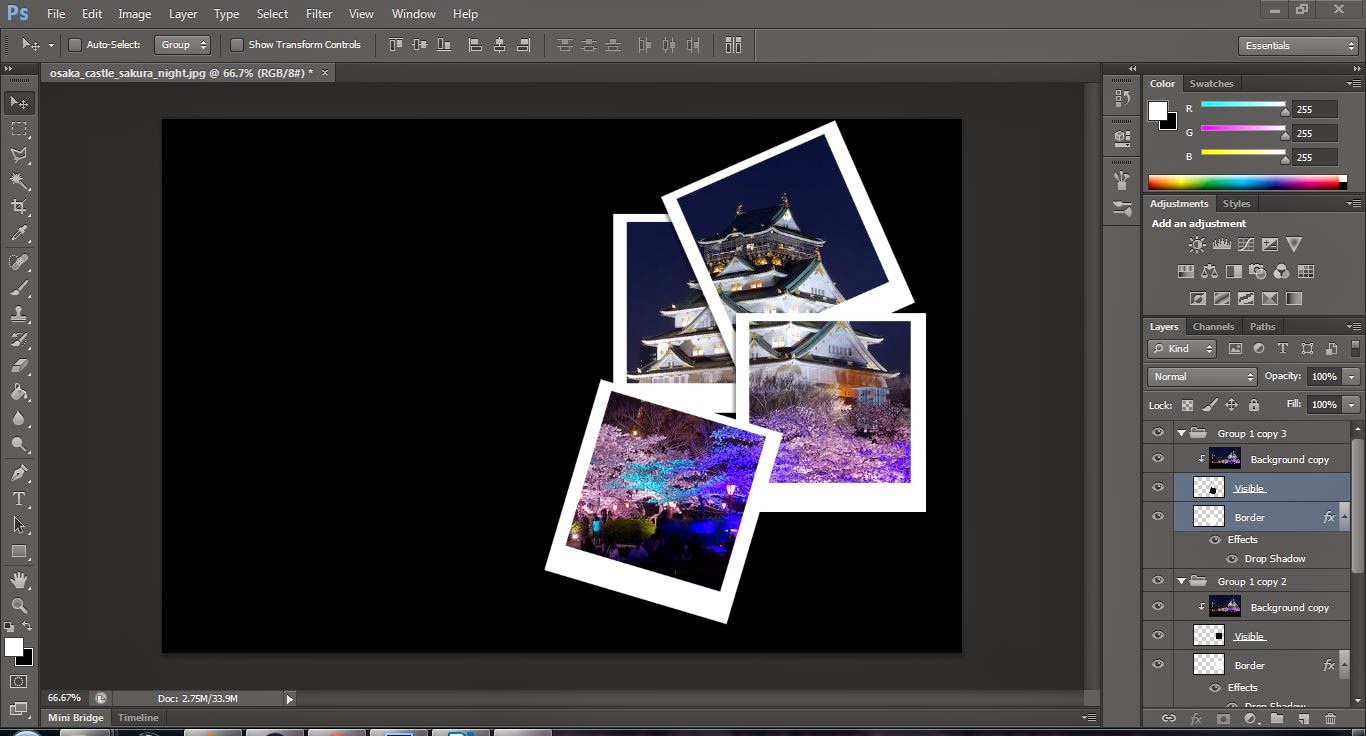The height and width of the screenshot is (736, 1366).
Task: Open the Filter menu
Action: [x=319, y=14]
